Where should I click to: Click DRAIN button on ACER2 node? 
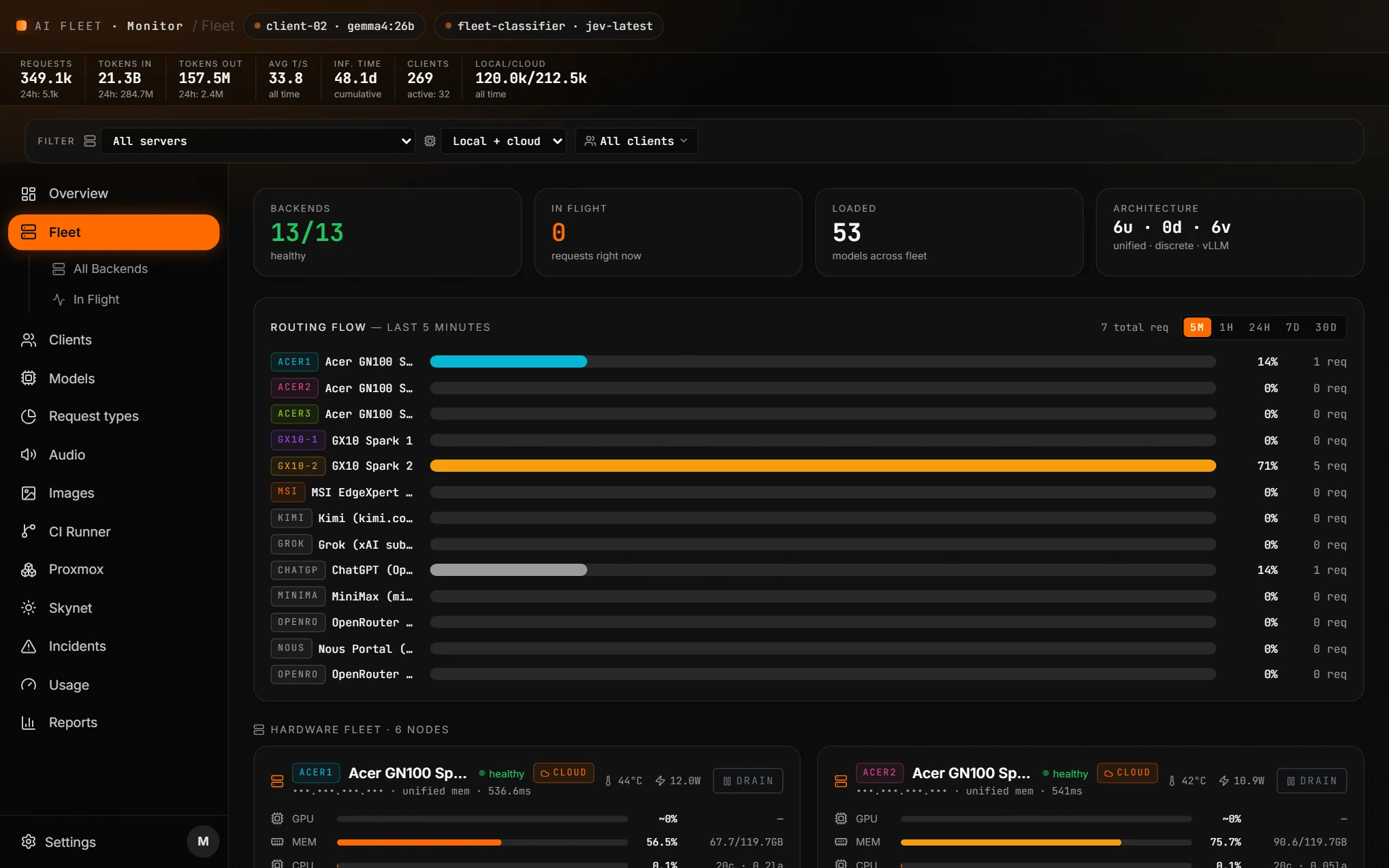1312,781
